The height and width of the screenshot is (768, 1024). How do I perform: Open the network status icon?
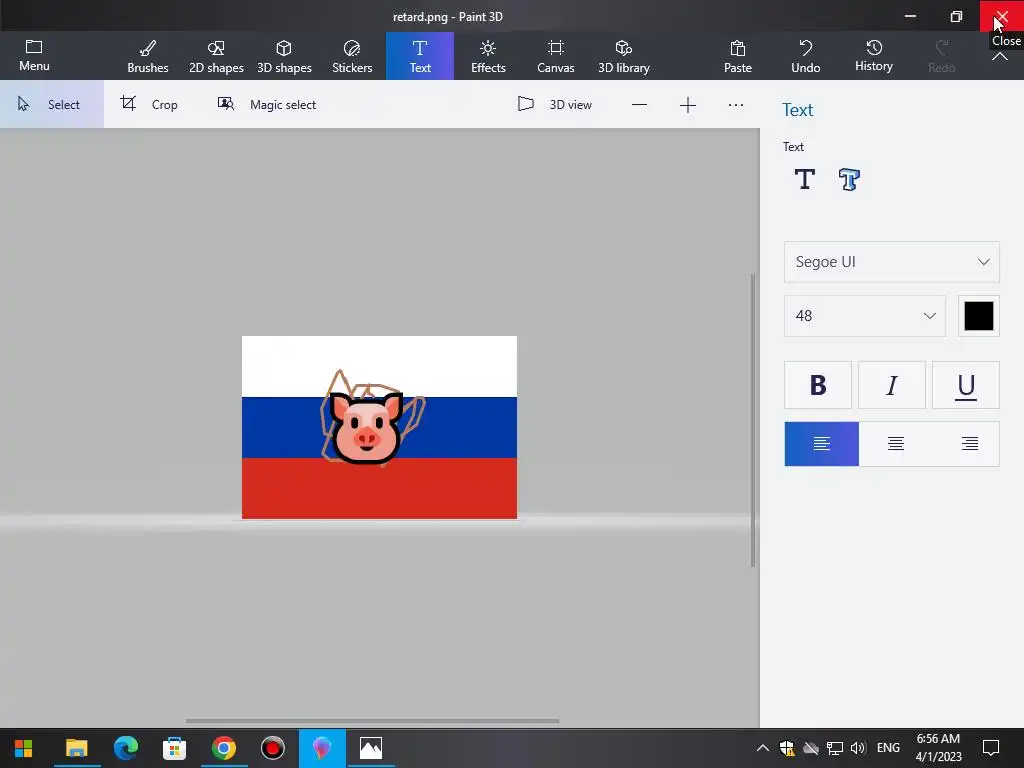tap(835, 748)
